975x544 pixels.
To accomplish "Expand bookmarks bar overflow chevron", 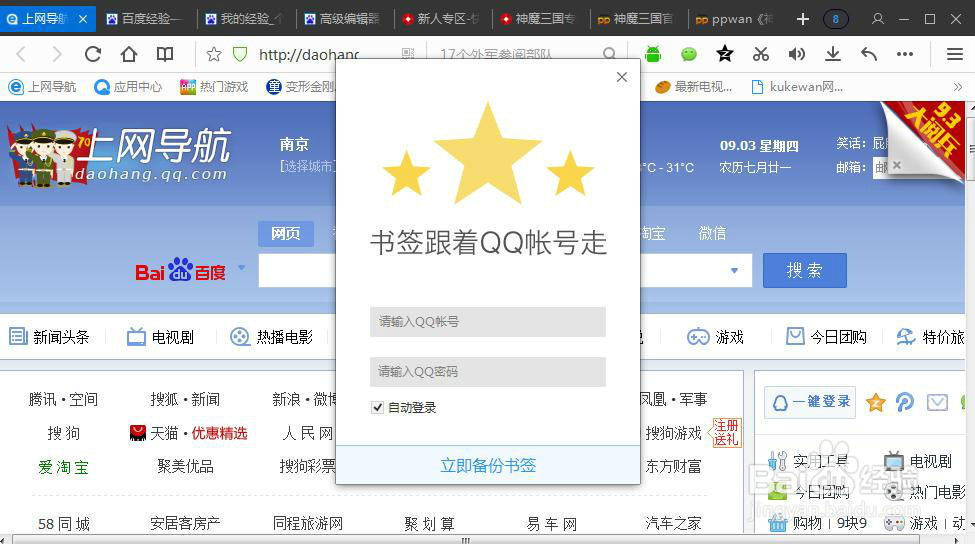I will (x=958, y=86).
